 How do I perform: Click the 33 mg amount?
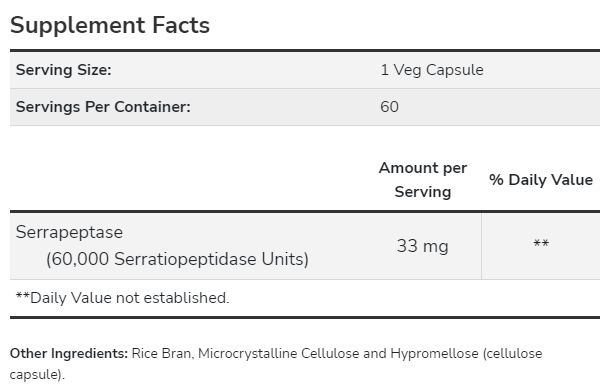[x=423, y=246]
